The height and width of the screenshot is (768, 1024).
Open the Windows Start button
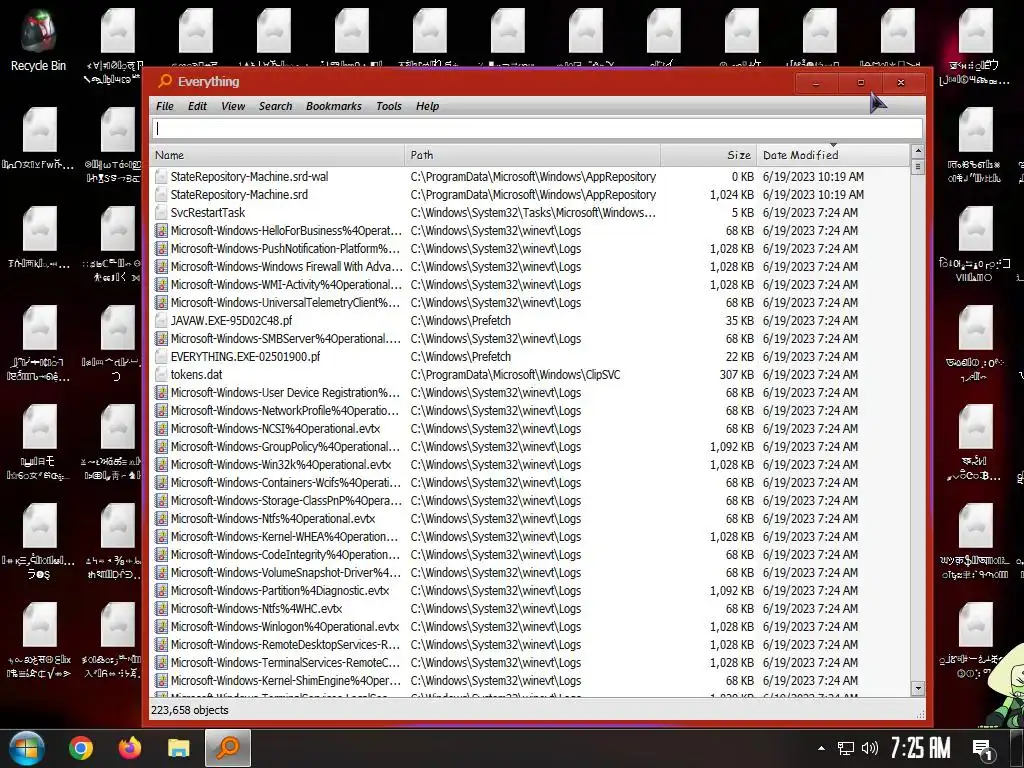27,748
